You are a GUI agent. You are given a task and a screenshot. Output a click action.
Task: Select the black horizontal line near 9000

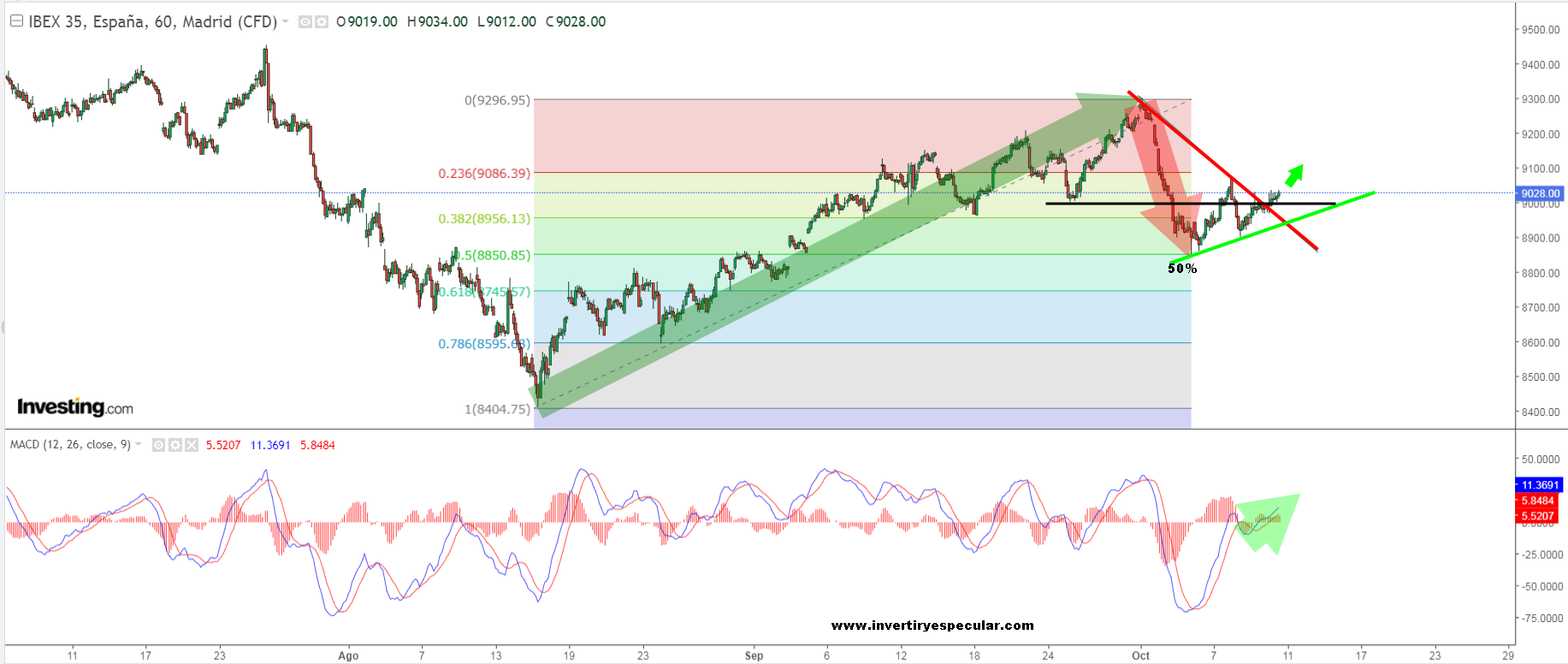1112,204
